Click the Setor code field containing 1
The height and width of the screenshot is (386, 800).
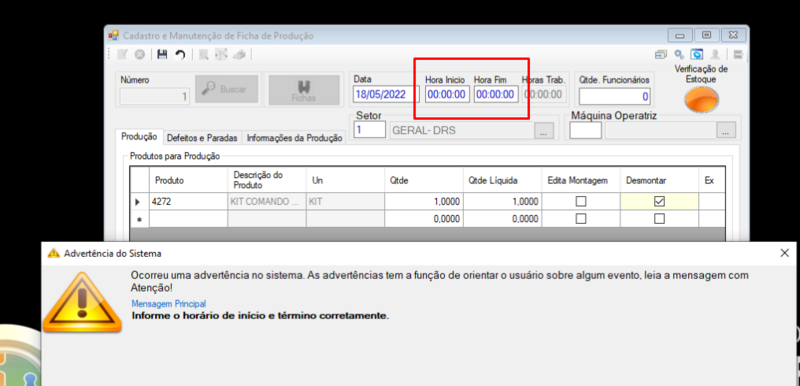(x=370, y=130)
